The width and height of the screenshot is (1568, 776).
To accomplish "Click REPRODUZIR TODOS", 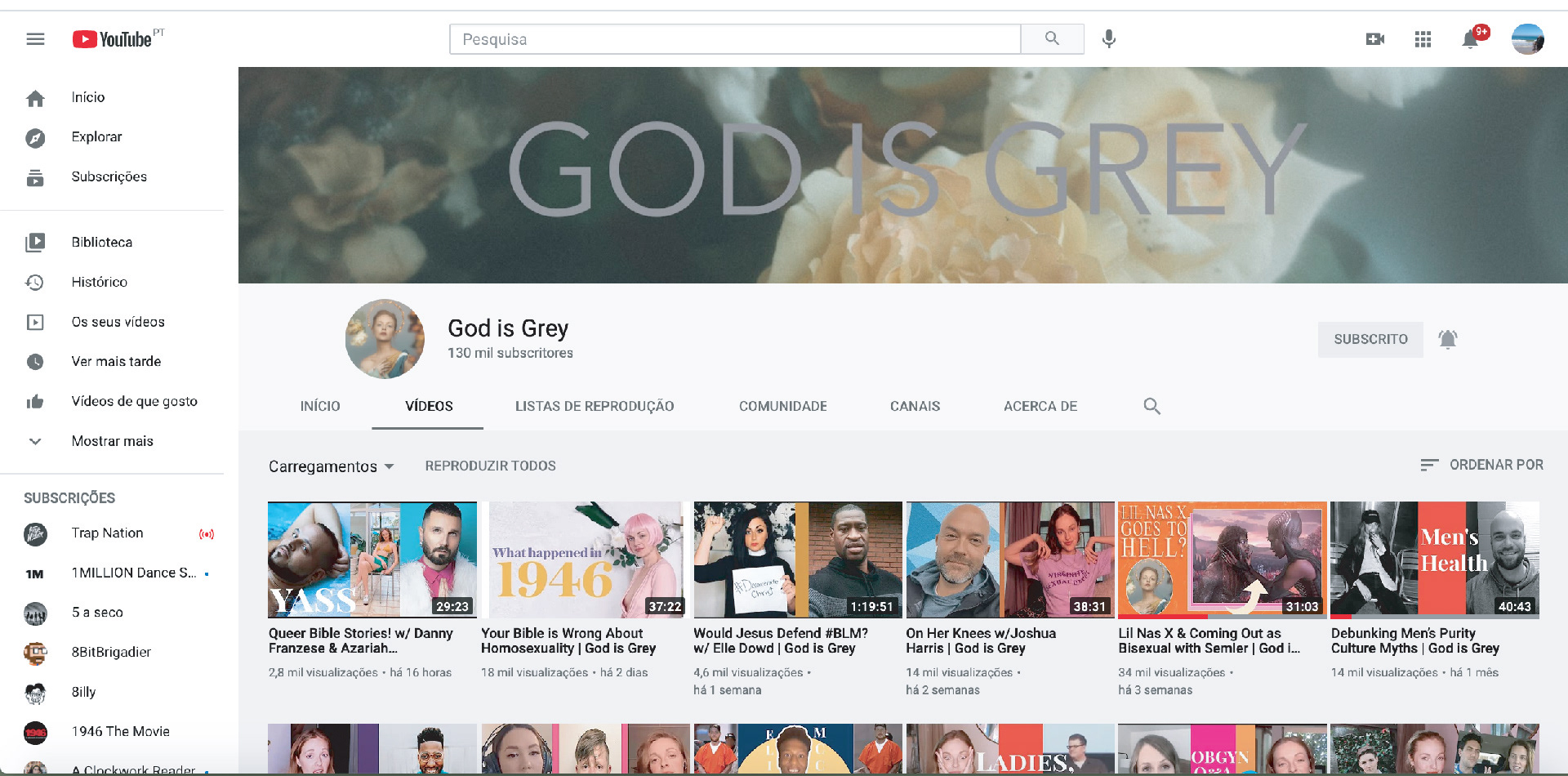I will (490, 466).
